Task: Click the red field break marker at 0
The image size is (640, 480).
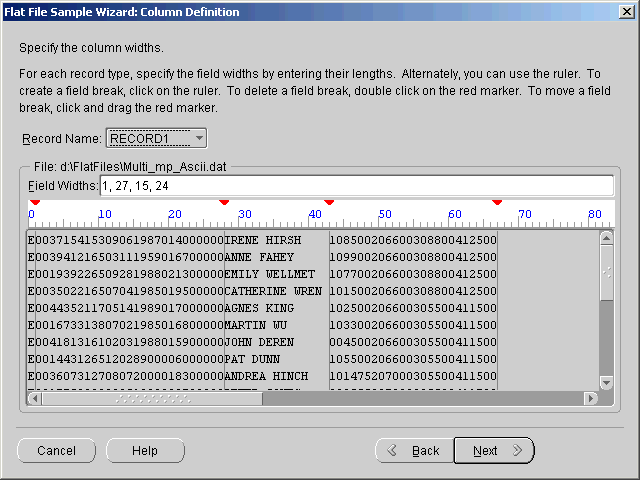Action: click(35, 202)
